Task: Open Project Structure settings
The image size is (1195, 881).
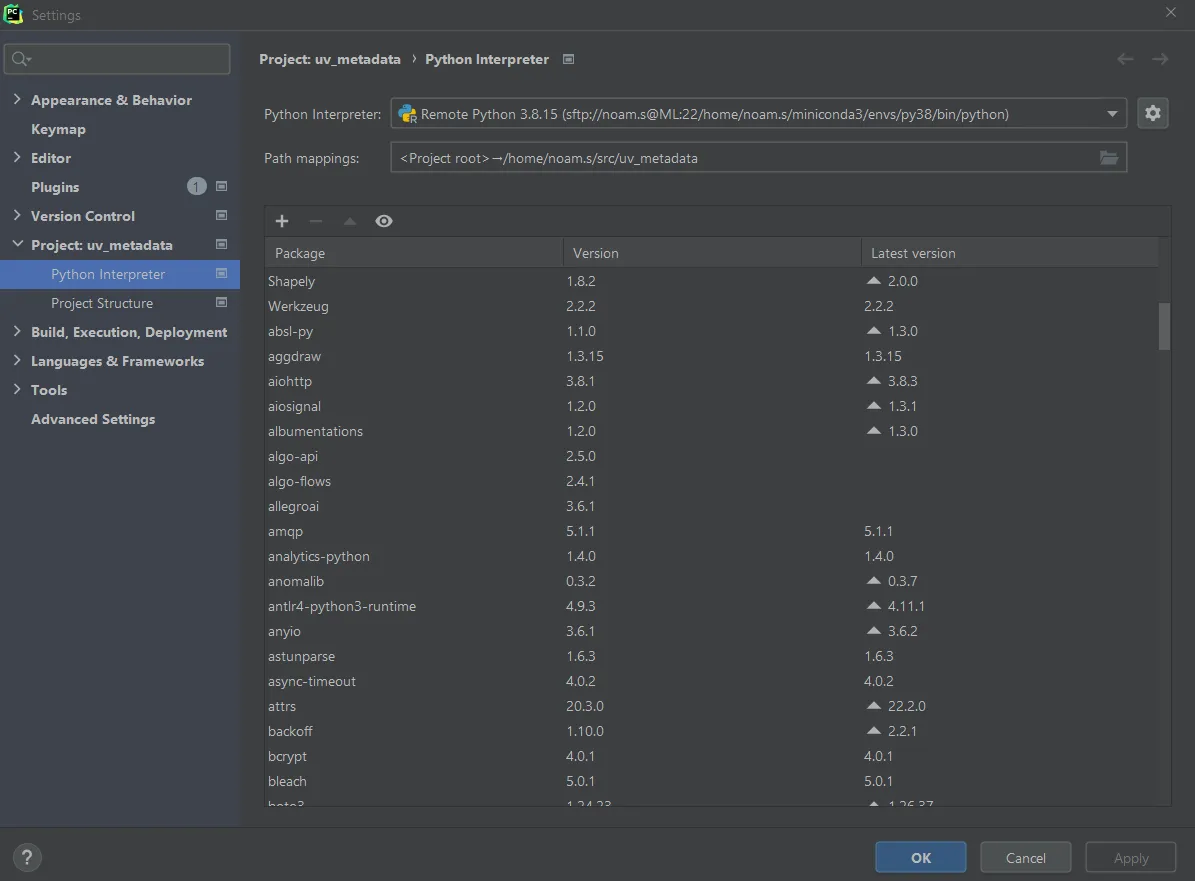Action: tap(102, 303)
